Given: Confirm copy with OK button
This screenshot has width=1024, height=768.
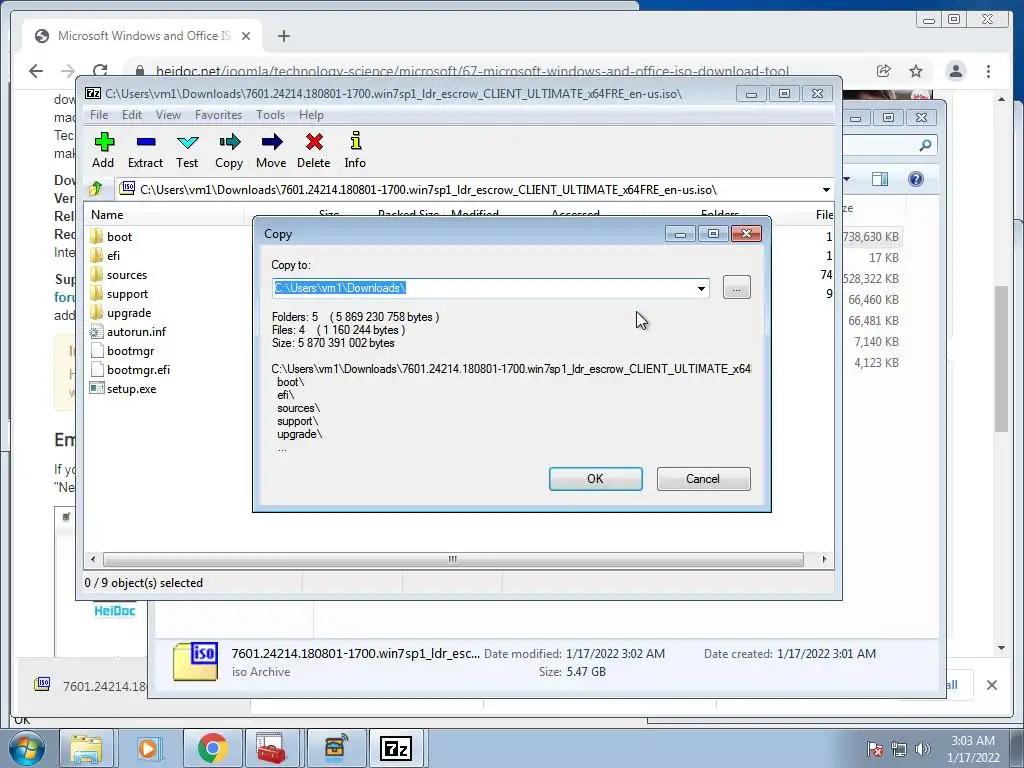Looking at the screenshot, I should tap(596, 479).
